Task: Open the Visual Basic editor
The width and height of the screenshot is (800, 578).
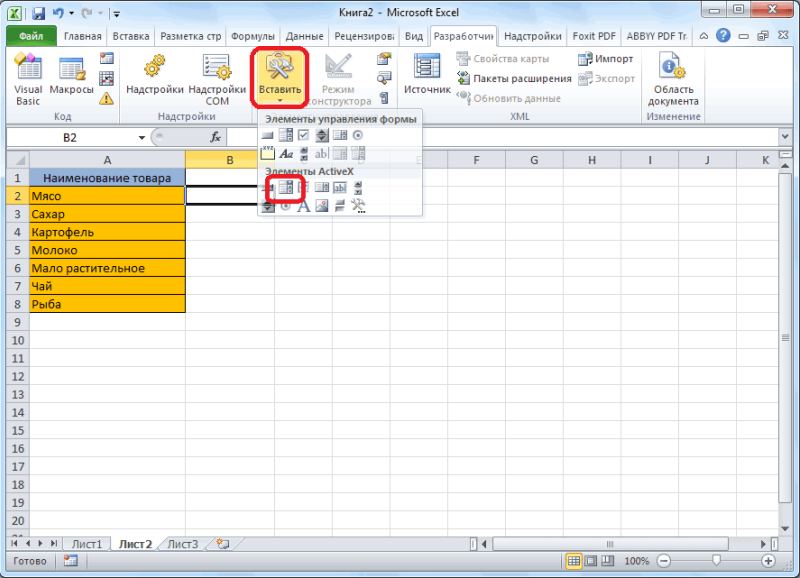Action: coord(28,79)
